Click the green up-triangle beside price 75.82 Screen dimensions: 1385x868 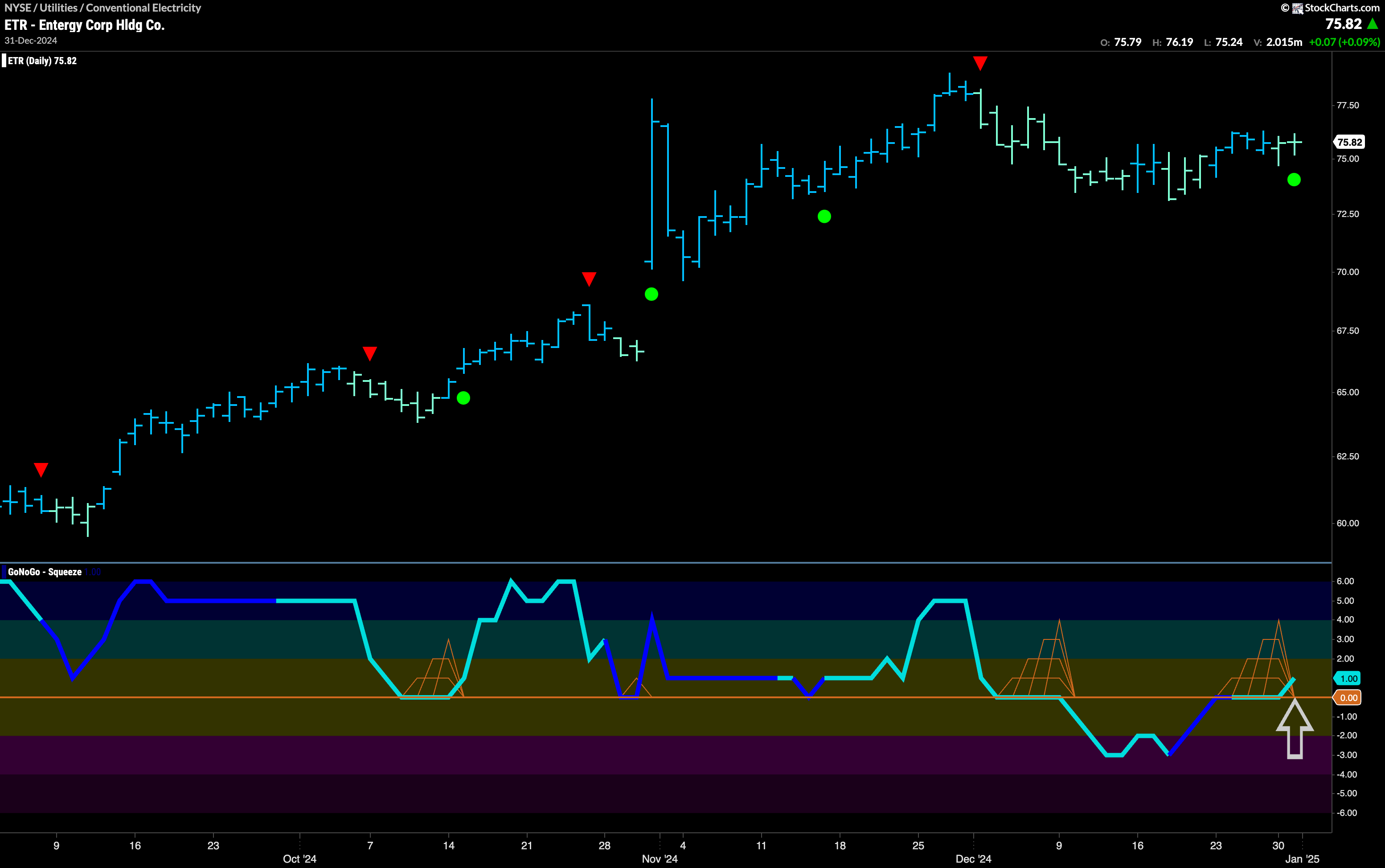point(1373,24)
